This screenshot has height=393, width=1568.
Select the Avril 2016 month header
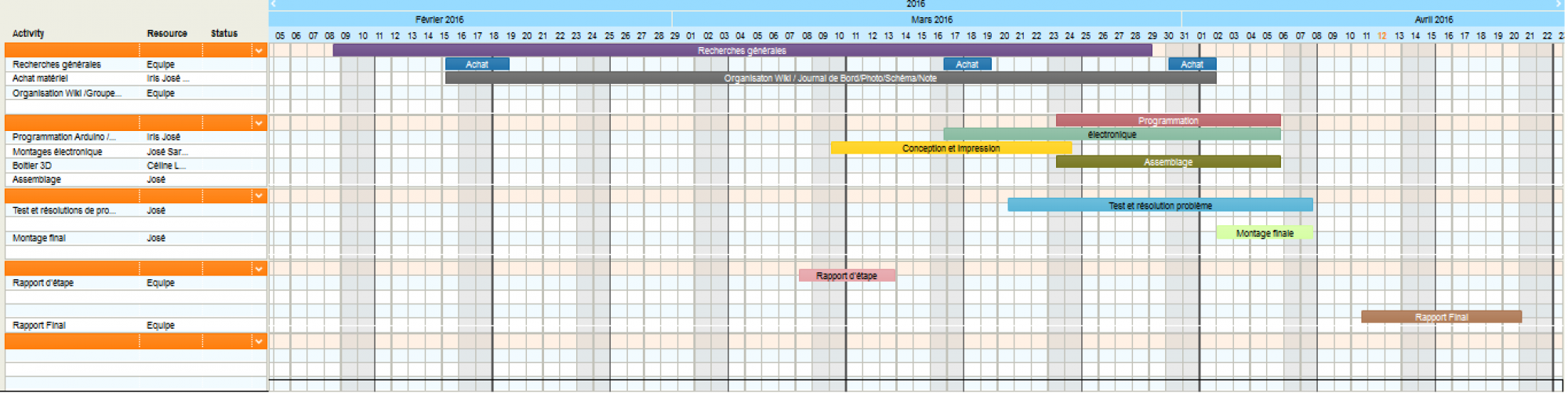1433,20
